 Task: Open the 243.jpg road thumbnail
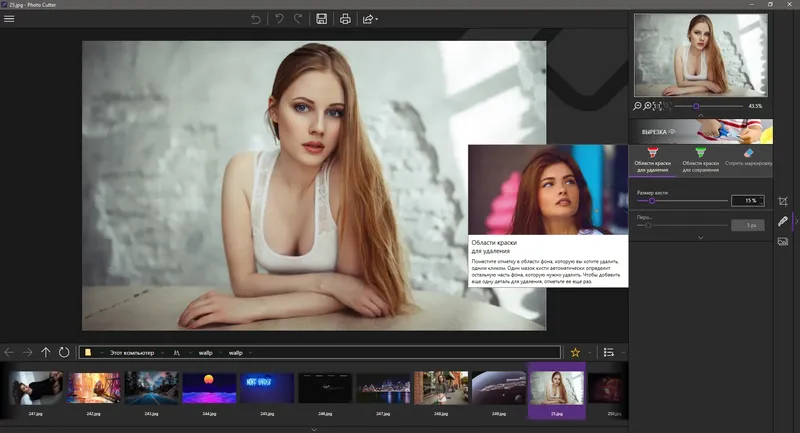[x=152, y=388]
